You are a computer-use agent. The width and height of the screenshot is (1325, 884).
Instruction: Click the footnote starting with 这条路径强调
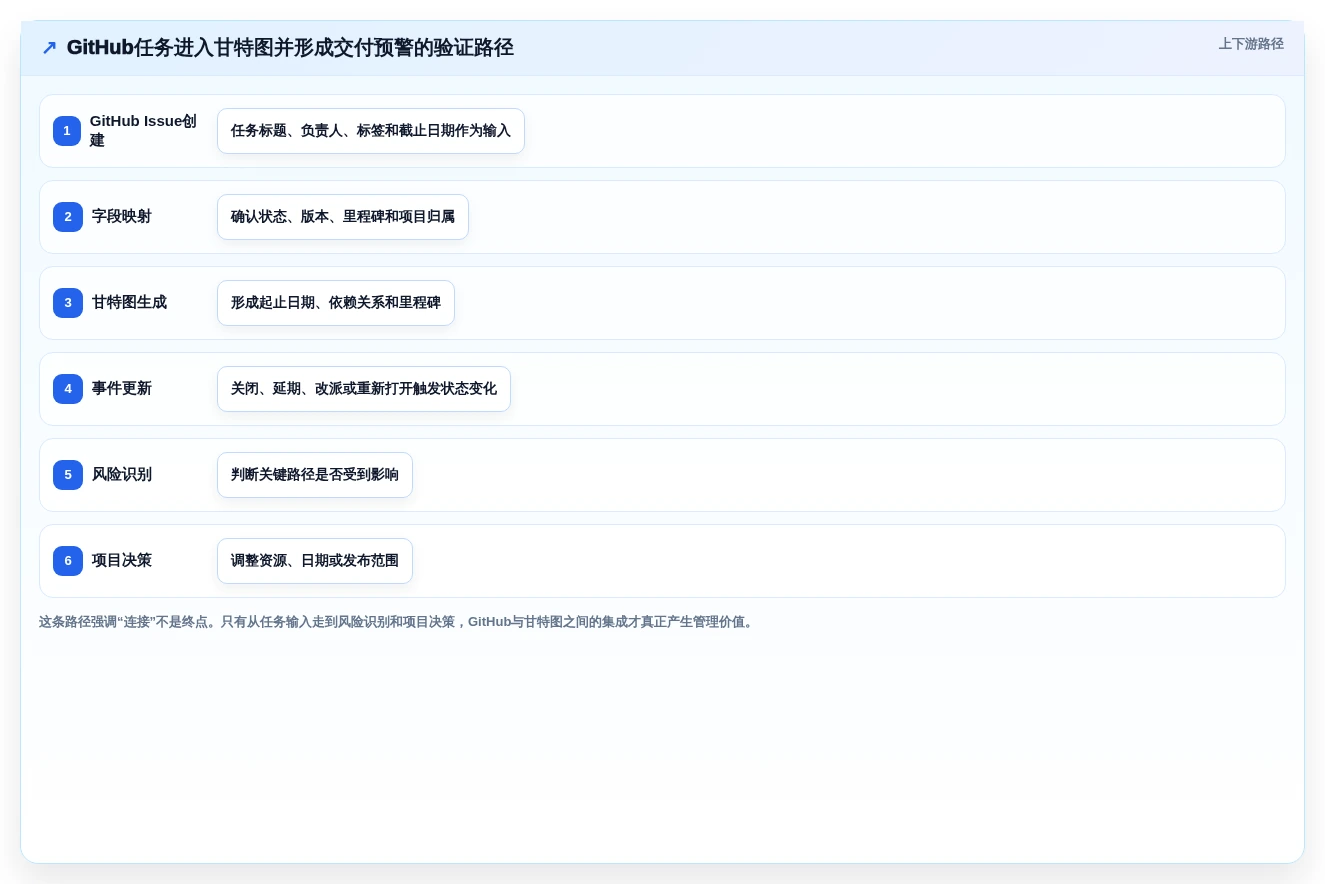pyautogui.click(x=398, y=622)
